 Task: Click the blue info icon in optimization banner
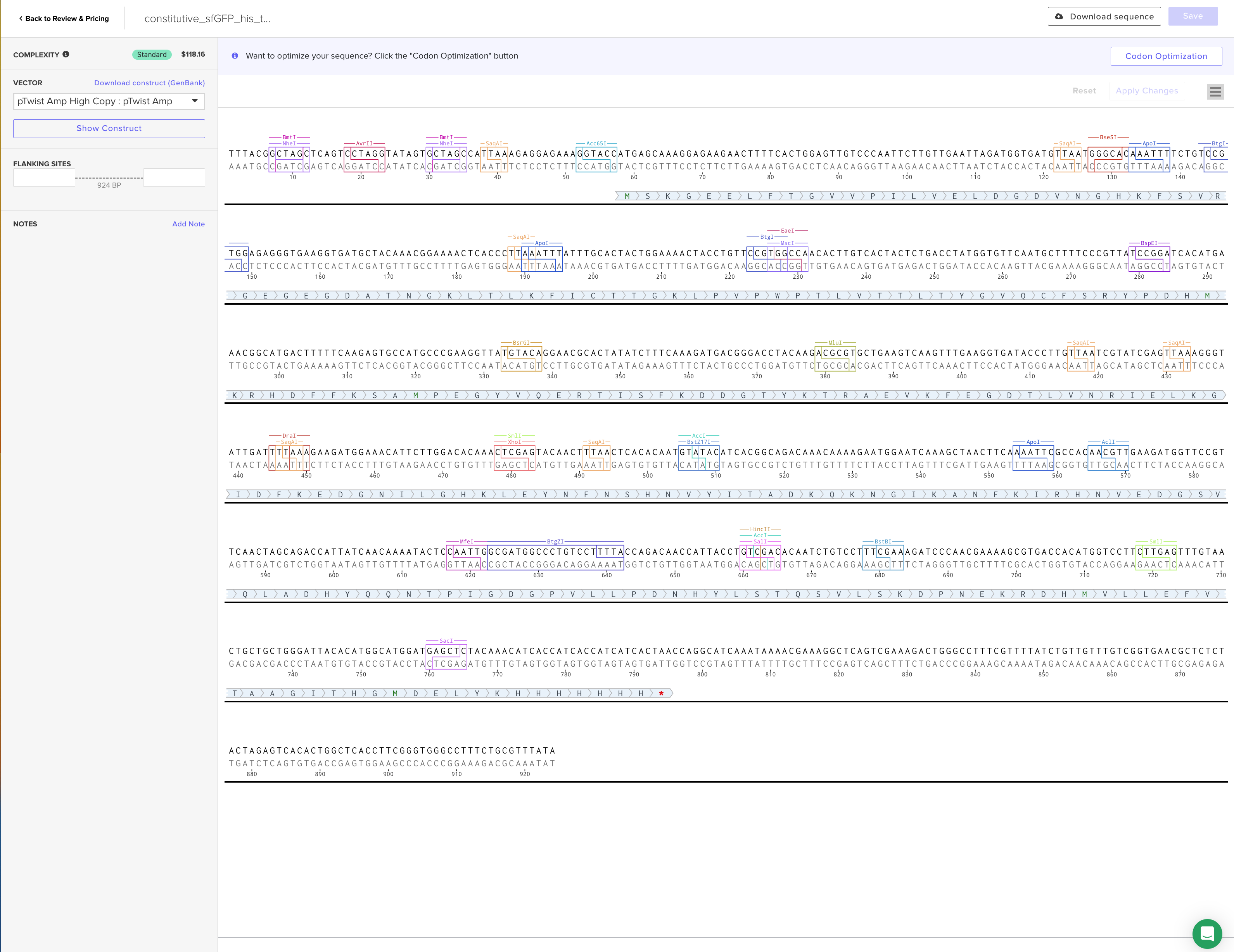(x=235, y=56)
